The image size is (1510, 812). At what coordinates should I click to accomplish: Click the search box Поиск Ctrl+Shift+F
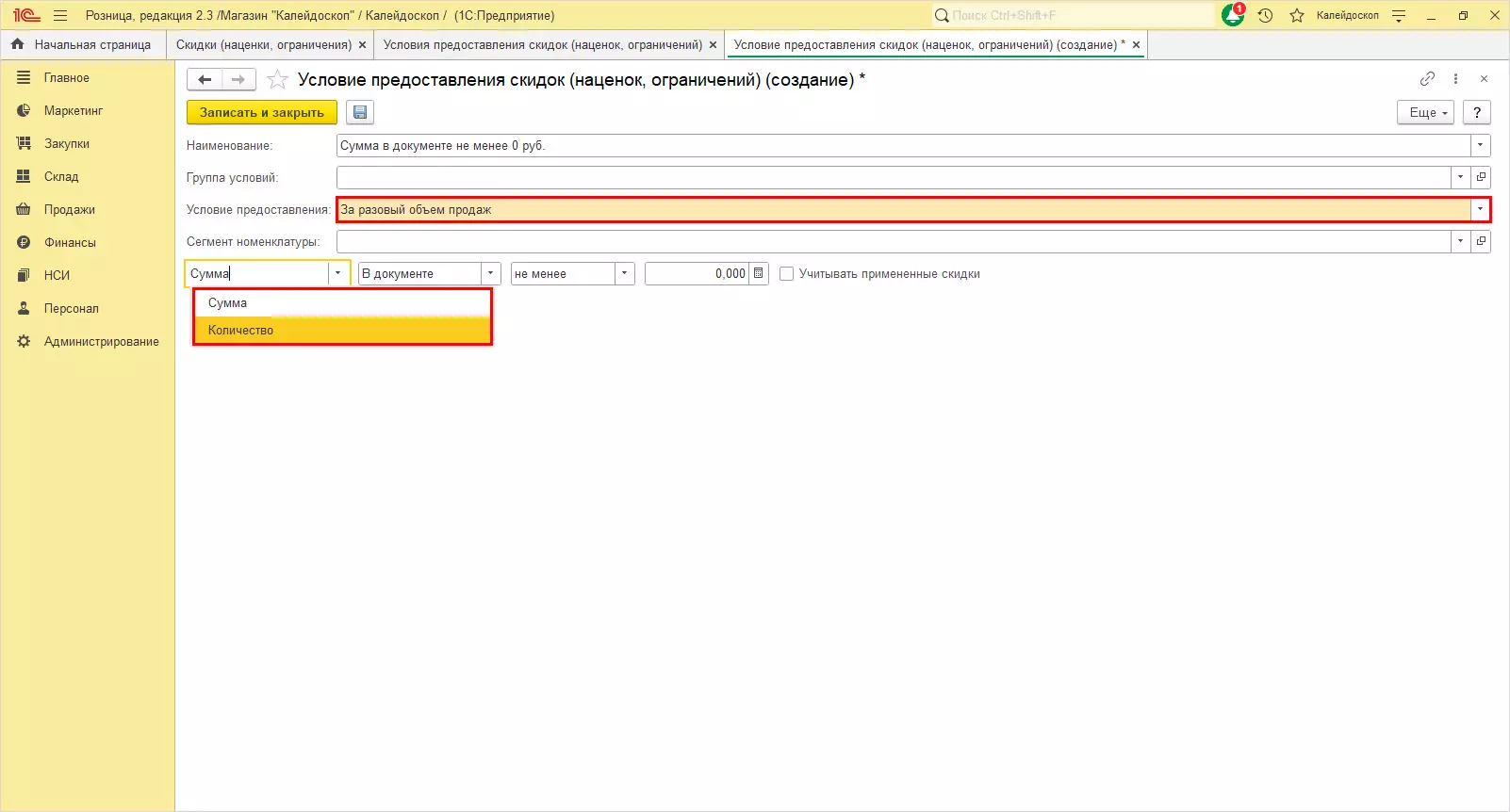pyautogui.click(x=1073, y=15)
